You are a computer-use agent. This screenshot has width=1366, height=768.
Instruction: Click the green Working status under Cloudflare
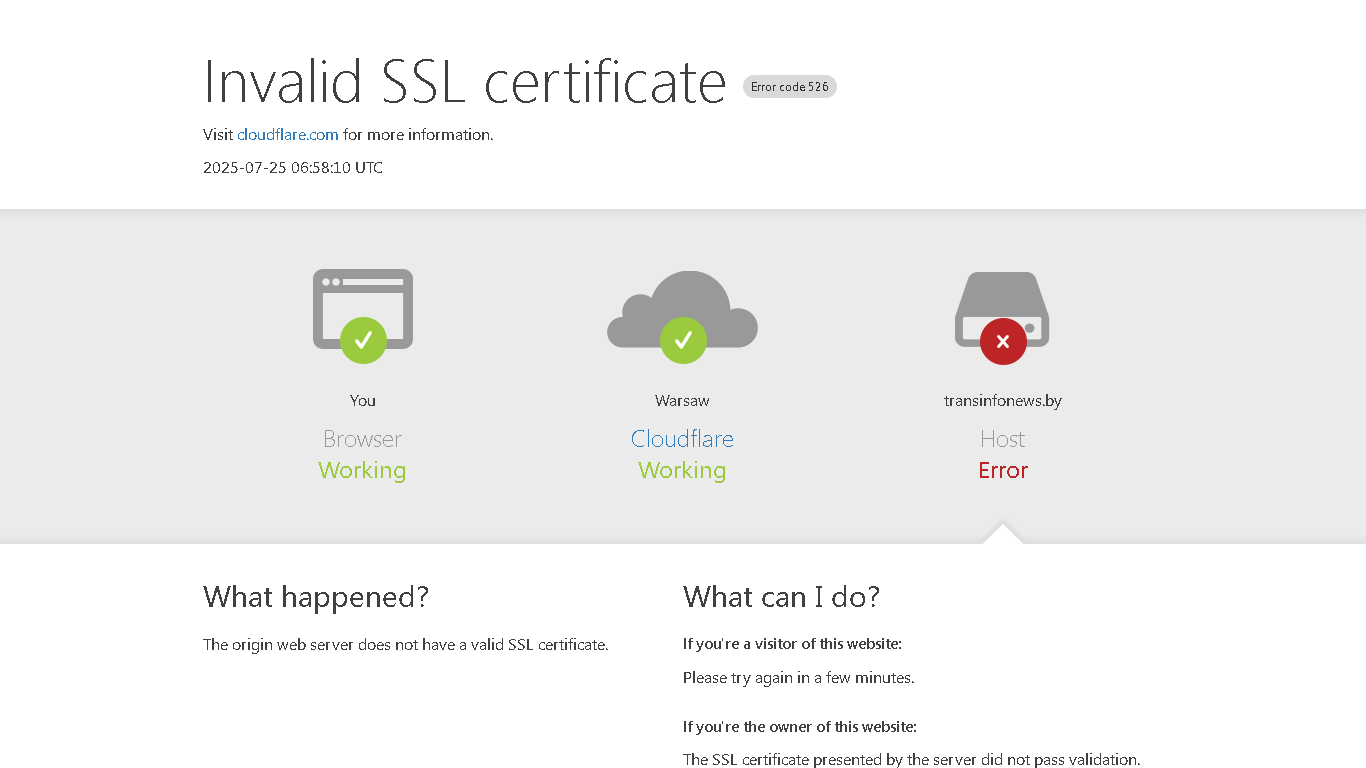pos(682,470)
